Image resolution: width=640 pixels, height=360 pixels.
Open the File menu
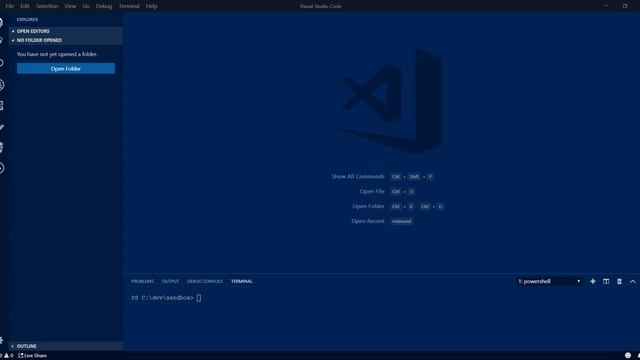tap(10, 6)
